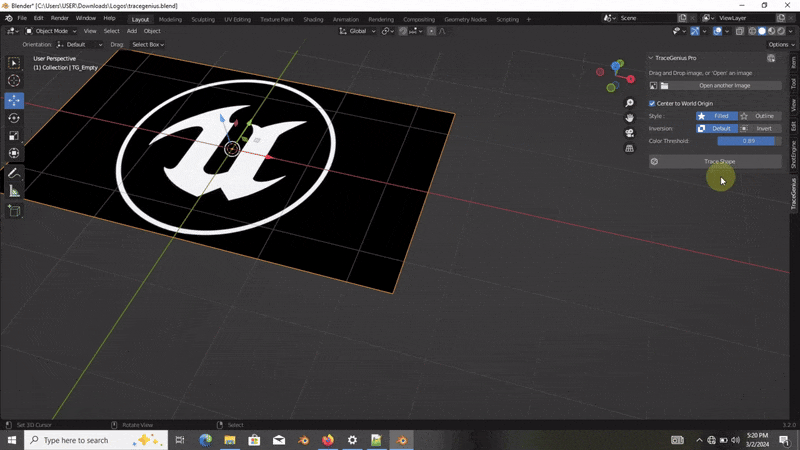
Task: Open the Item sidebar tab
Action: click(793, 63)
